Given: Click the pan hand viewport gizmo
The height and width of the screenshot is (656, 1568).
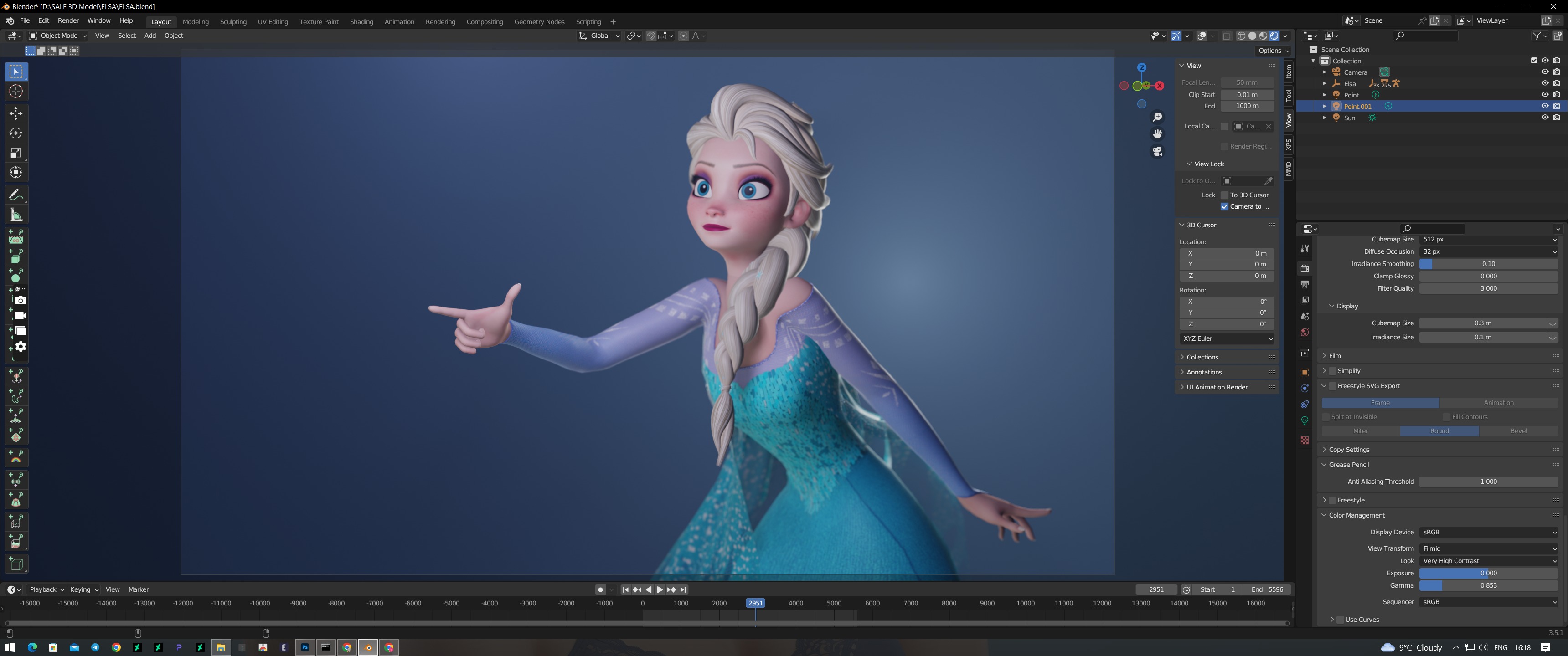Looking at the screenshot, I should [x=1157, y=134].
